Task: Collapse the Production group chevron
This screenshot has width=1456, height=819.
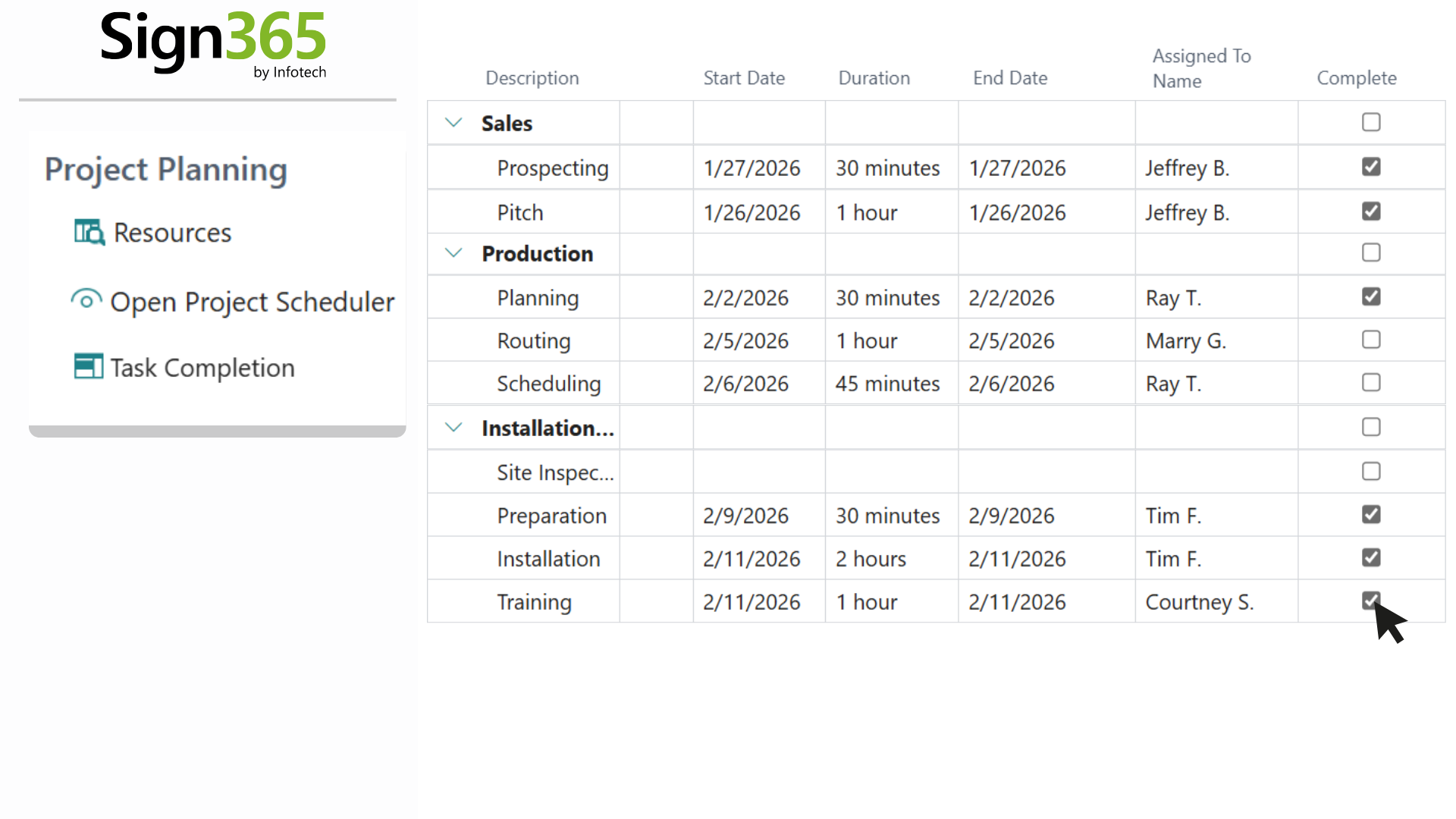Action: tap(453, 253)
